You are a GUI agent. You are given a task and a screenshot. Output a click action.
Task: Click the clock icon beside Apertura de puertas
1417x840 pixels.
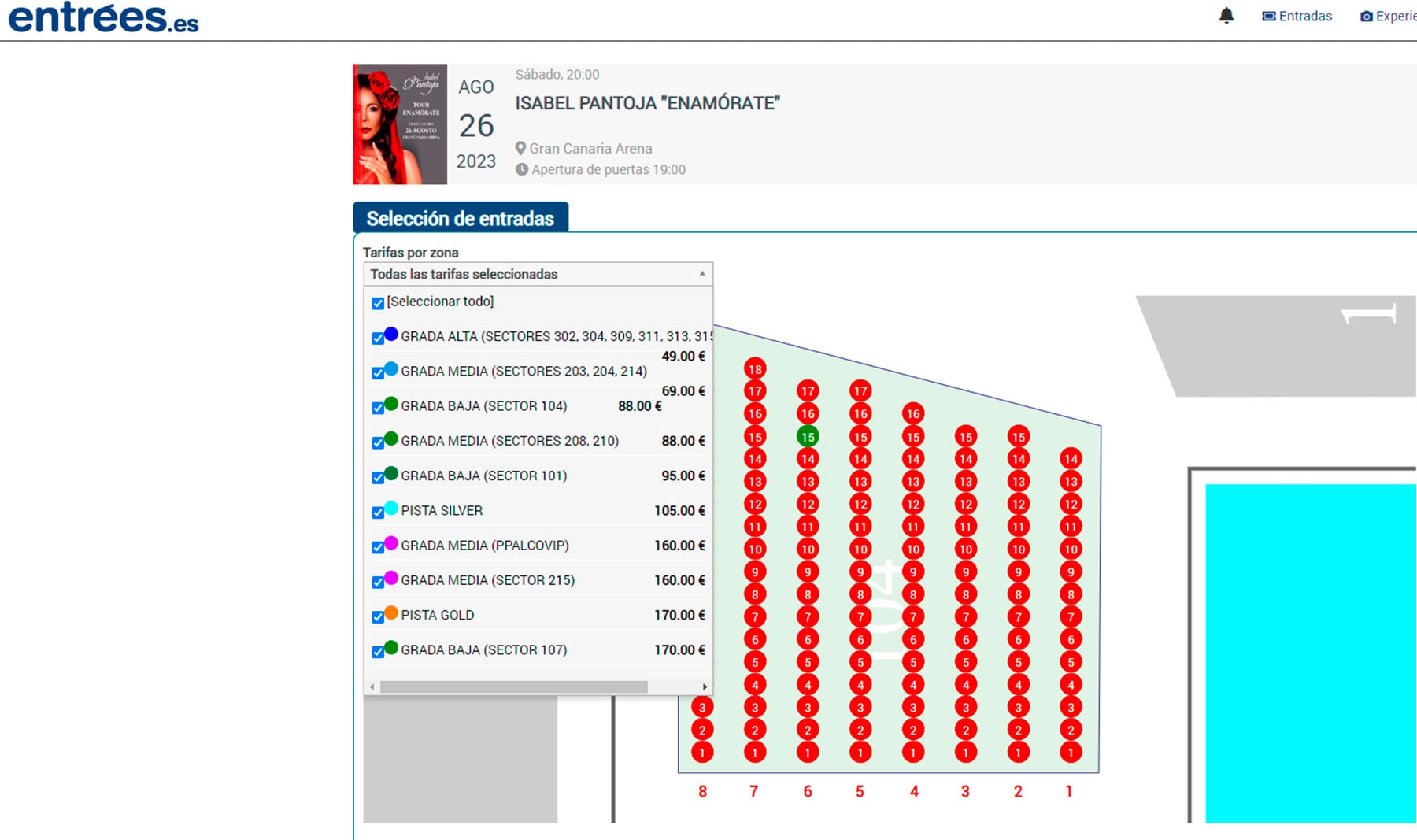(x=522, y=169)
